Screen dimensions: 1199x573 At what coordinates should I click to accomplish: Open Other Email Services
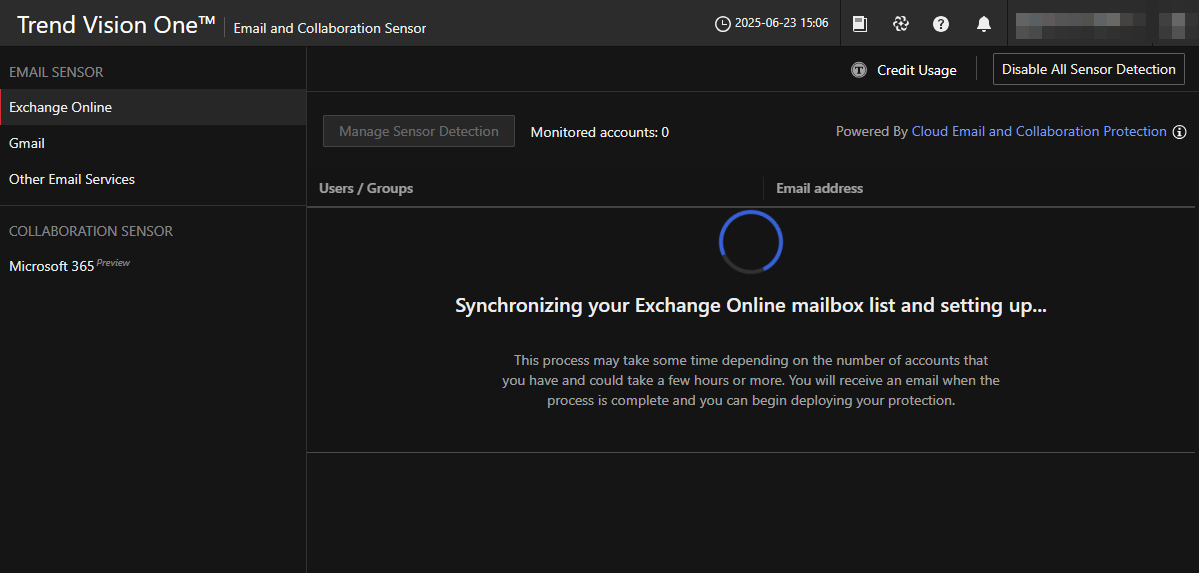(x=72, y=179)
